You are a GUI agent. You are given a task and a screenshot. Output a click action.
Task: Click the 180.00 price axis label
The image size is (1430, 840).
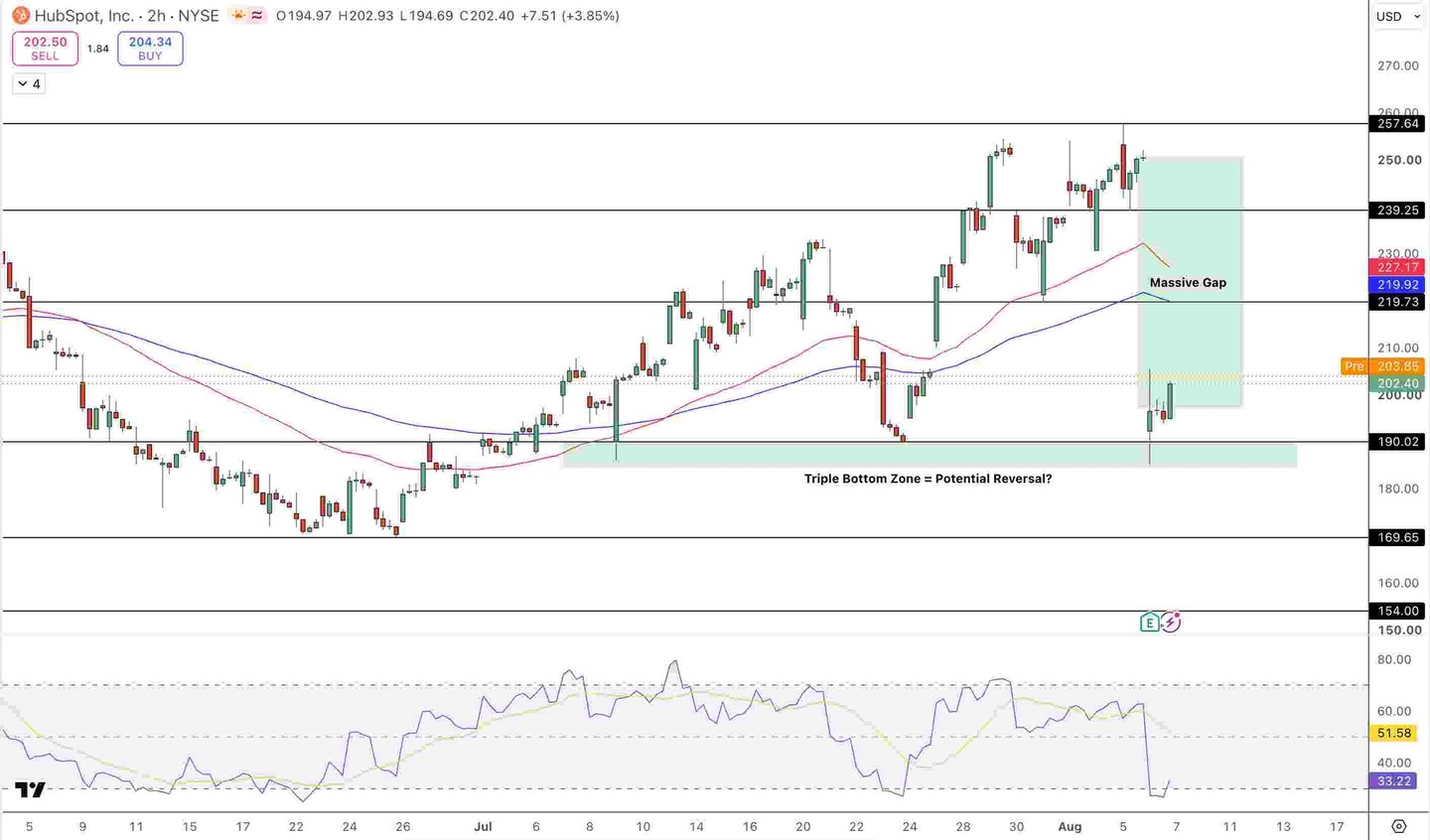pyautogui.click(x=1398, y=490)
